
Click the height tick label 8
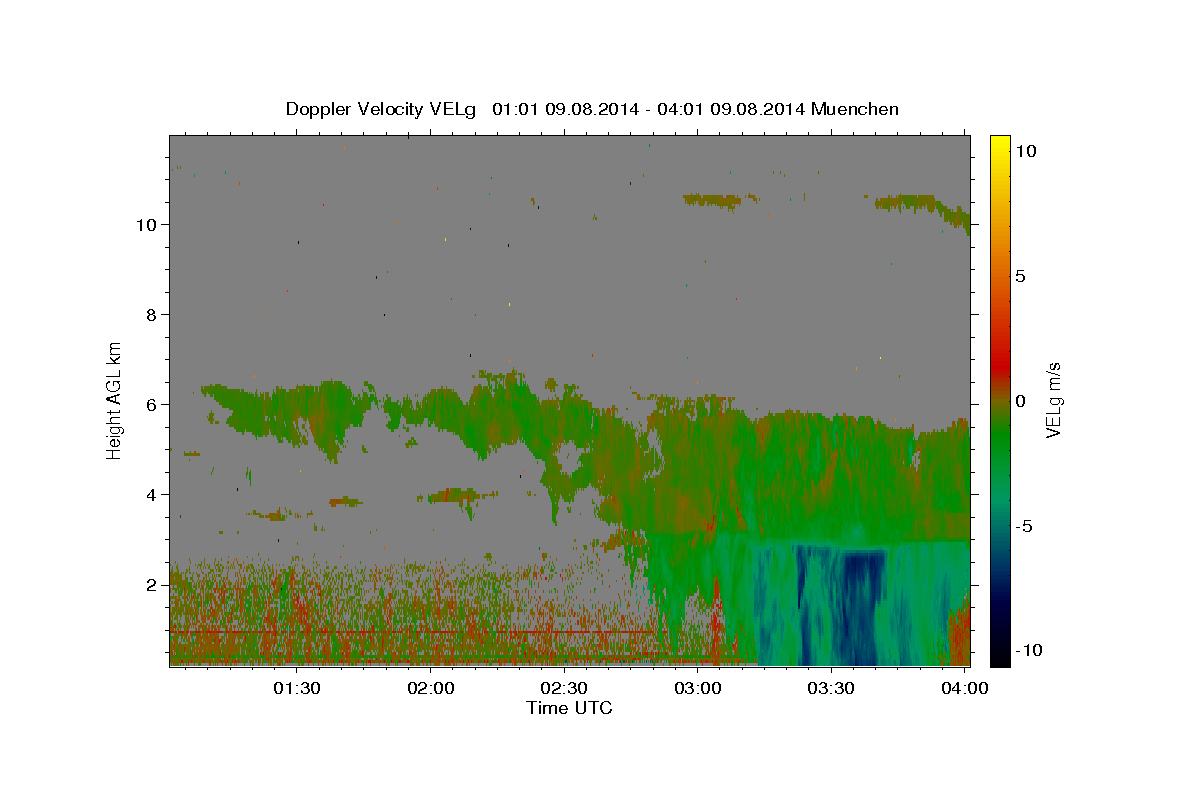tap(152, 314)
